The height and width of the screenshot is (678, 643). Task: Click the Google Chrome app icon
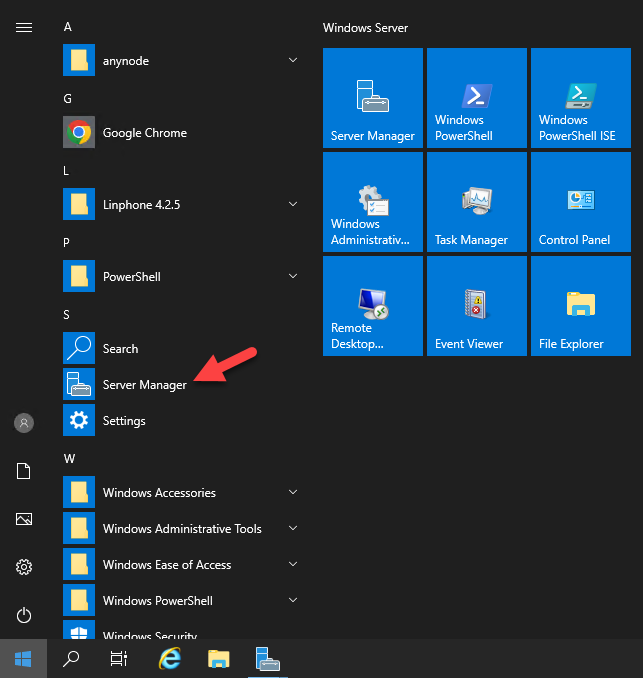(x=79, y=132)
